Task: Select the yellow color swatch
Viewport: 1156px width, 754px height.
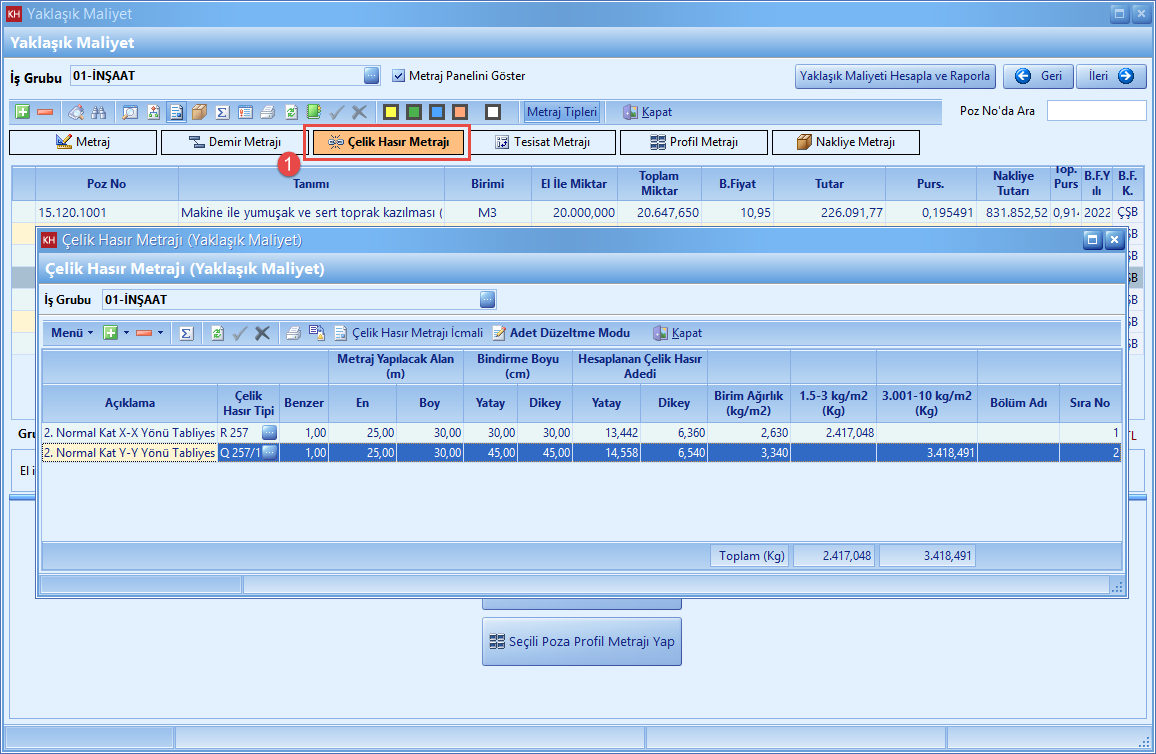Action: tap(391, 112)
